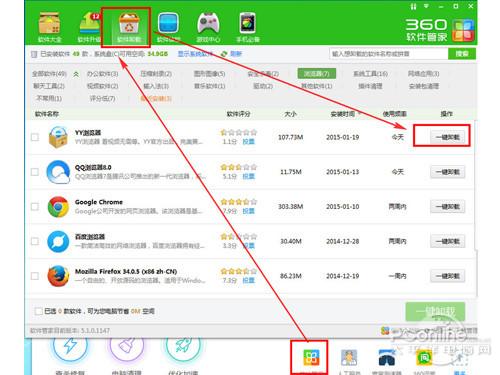The height and width of the screenshot is (375, 500).
Task: Click the skin icon in the title bar
Action: click(x=413, y=6)
